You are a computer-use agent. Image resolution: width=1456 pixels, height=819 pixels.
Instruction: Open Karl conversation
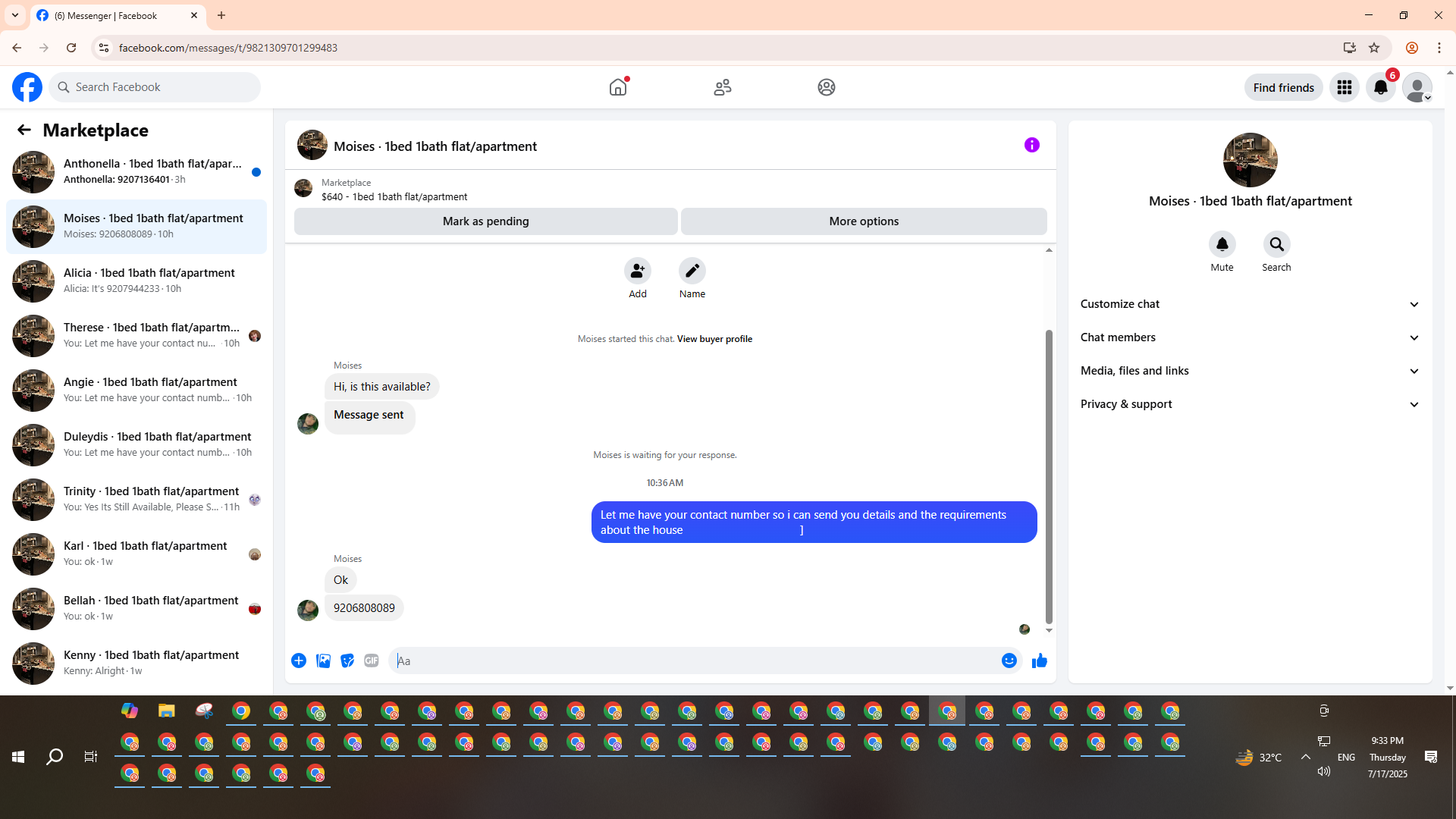(x=136, y=554)
